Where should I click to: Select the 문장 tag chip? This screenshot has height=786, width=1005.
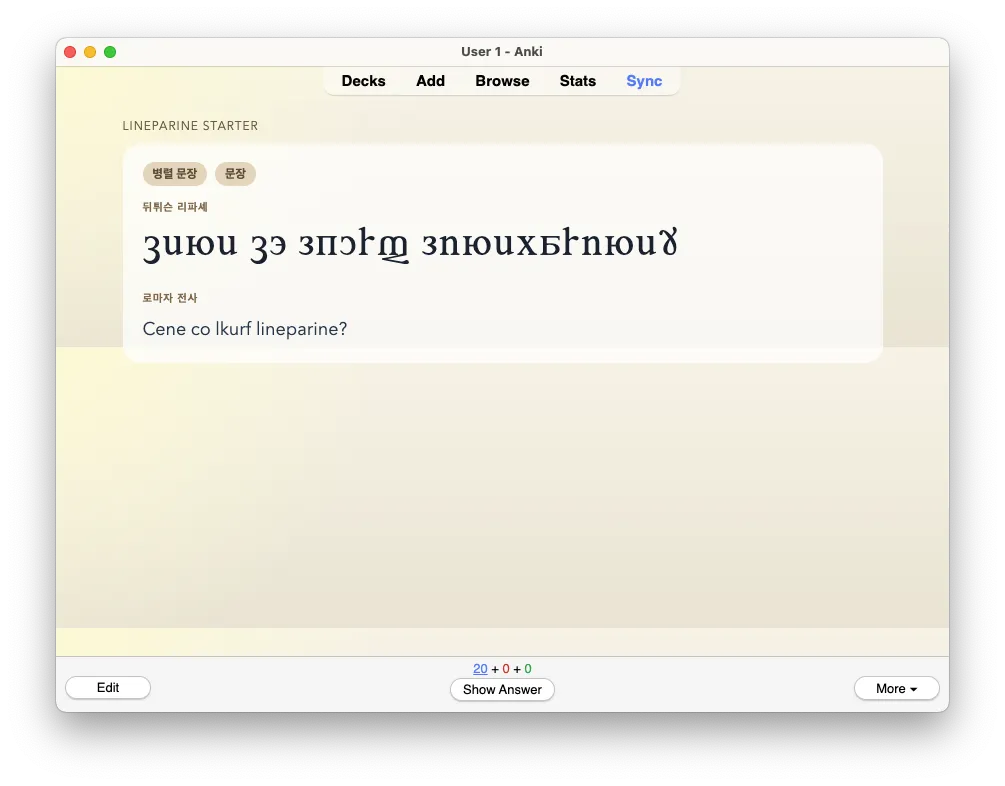click(235, 173)
